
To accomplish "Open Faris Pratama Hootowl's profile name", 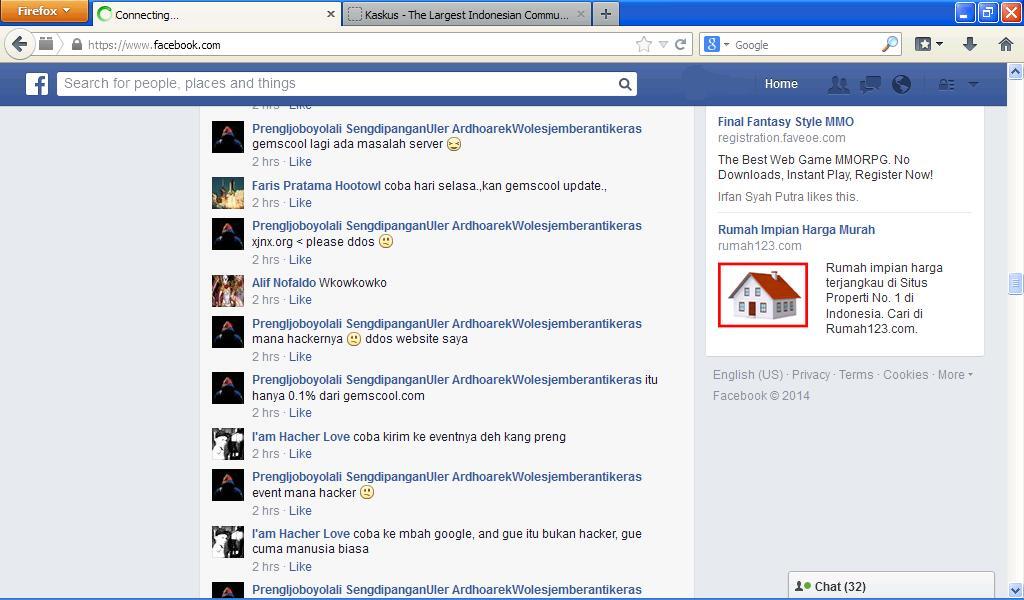I will [x=316, y=186].
